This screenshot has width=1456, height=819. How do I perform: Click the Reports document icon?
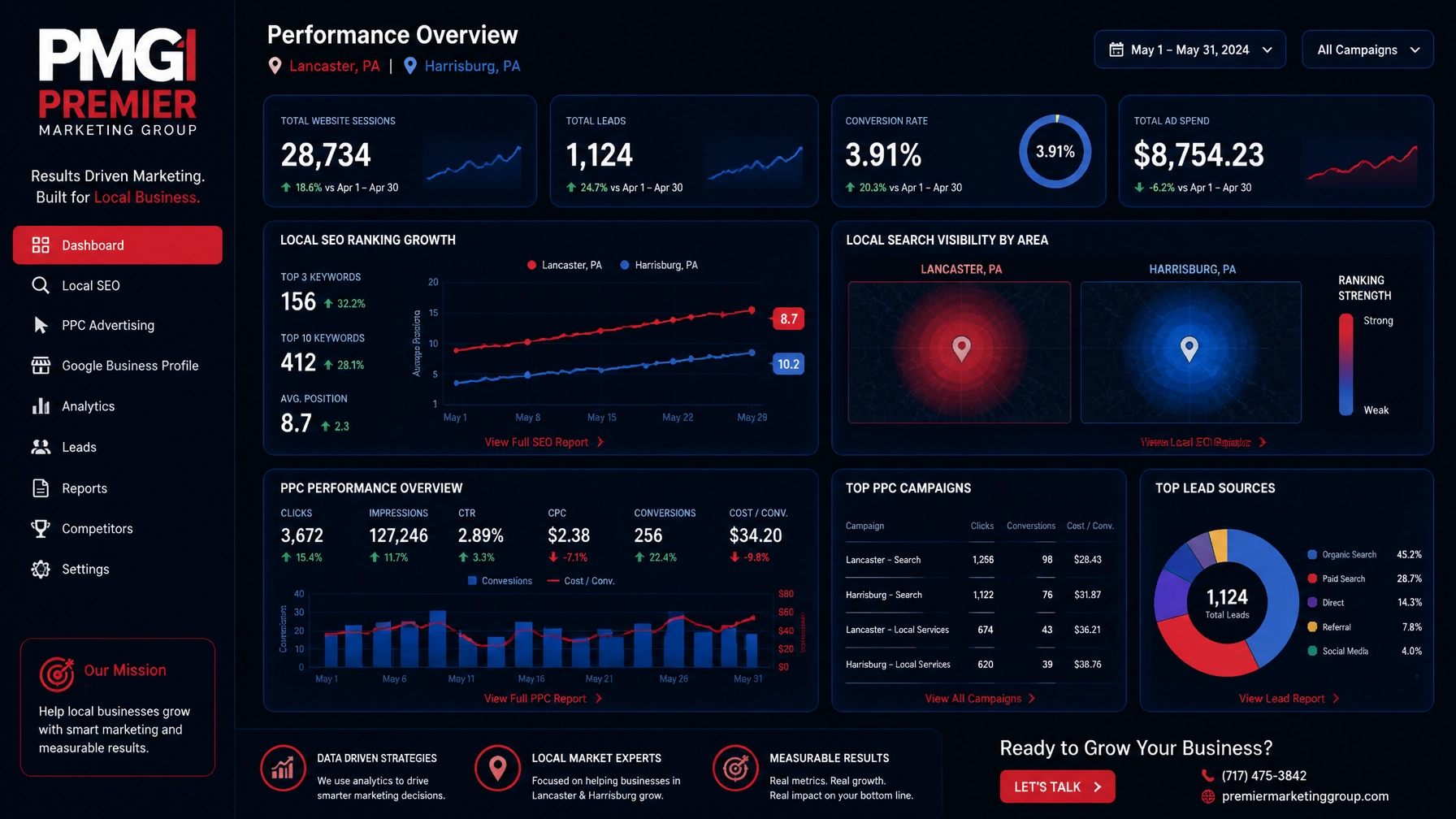pyautogui.click(x=41, y=487)
